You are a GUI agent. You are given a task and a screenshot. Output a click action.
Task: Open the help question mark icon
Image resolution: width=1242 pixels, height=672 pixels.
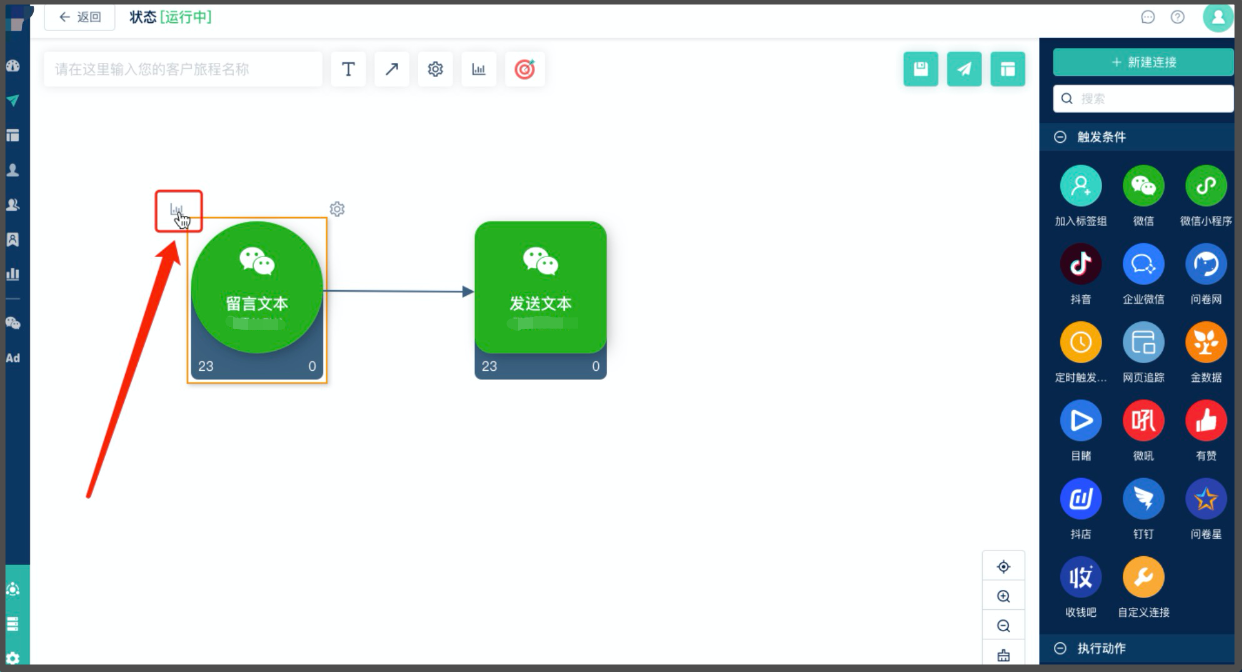(x=1178, y=17)
